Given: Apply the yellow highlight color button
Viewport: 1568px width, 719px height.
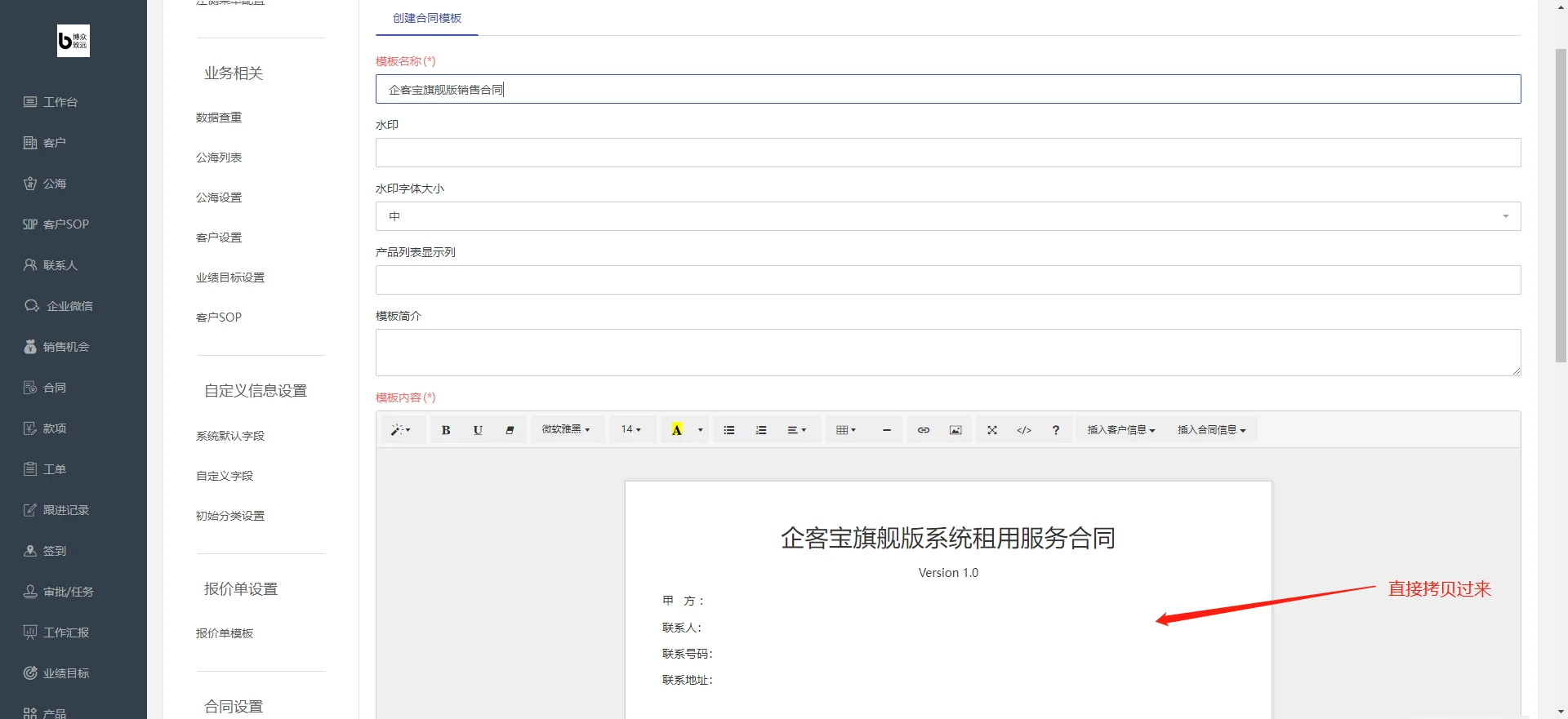Looking at the screenshot, I should (676, 430).
